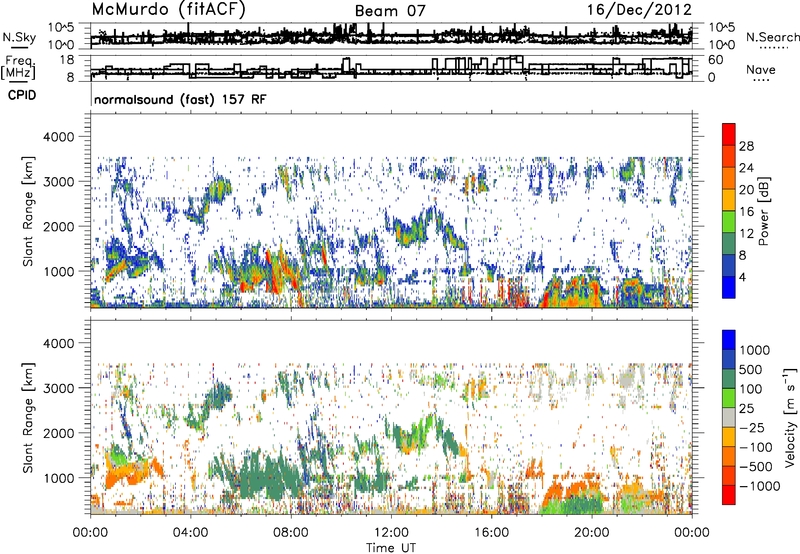Click the blue bottom of the power color bar
The width and height of the screenshot is (800, 554).
(x=729, y=287)
